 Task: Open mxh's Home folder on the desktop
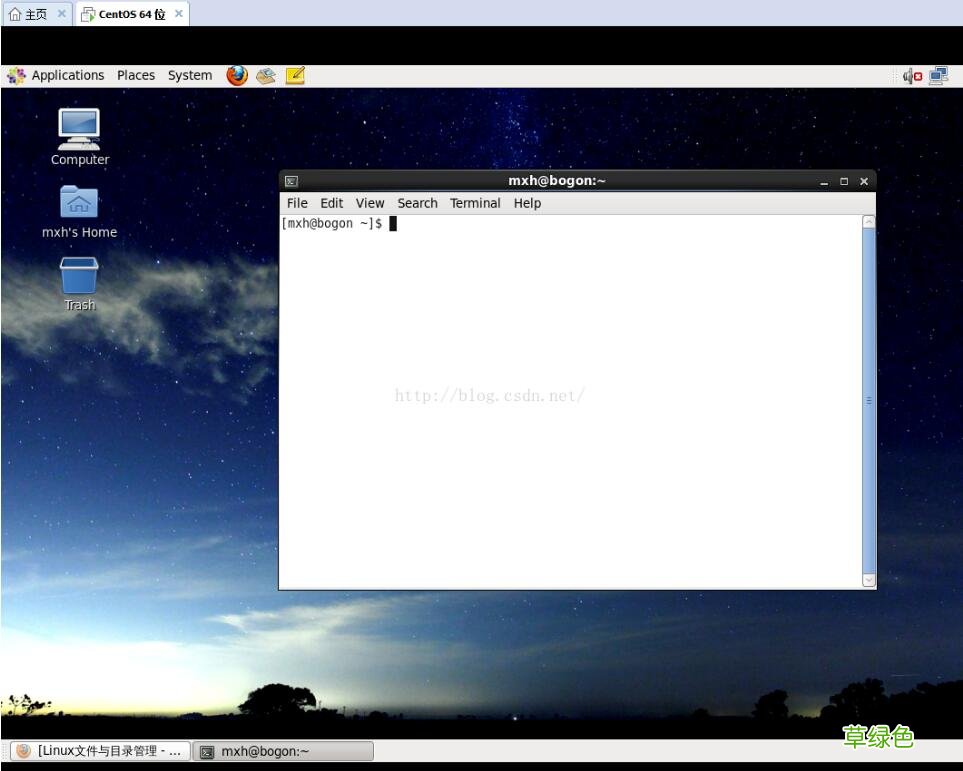point(79,205)
